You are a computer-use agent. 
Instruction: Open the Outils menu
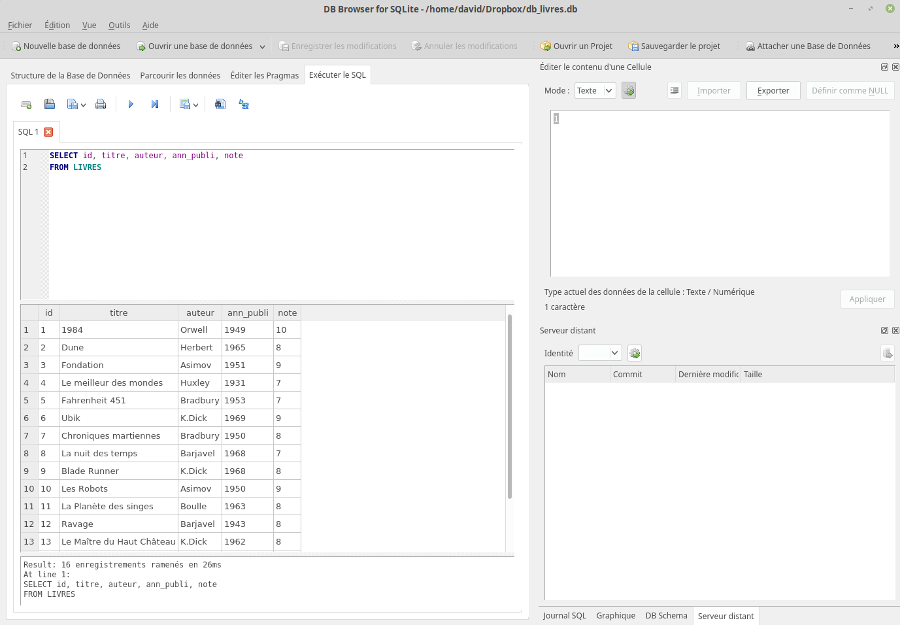click(119, 25)
